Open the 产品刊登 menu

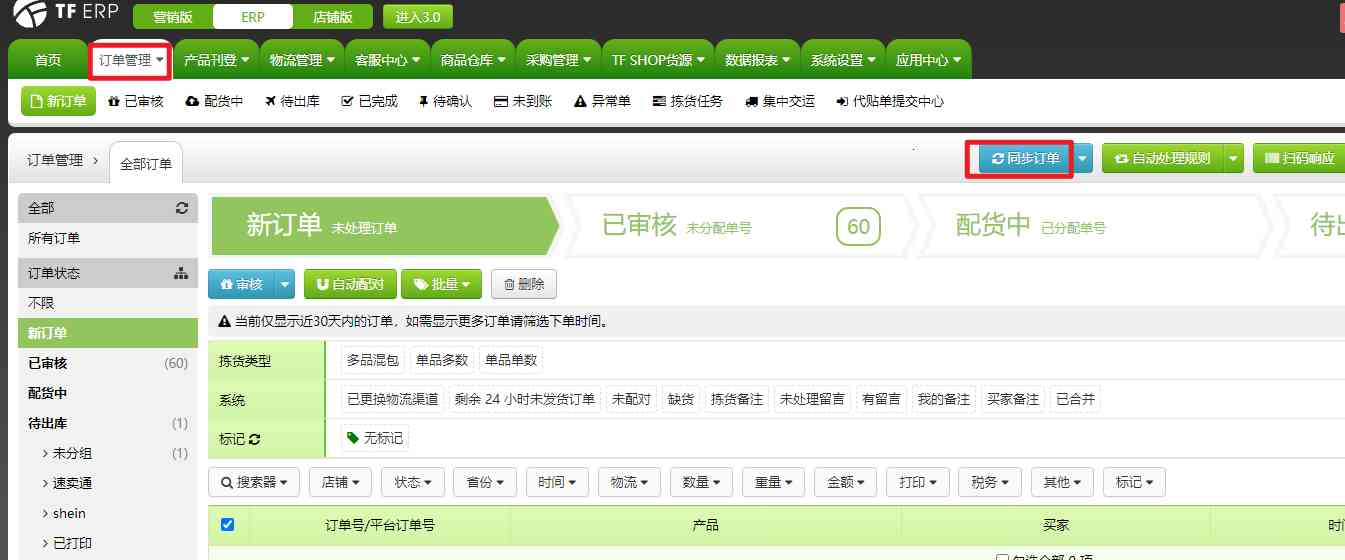tap(216, 60)
